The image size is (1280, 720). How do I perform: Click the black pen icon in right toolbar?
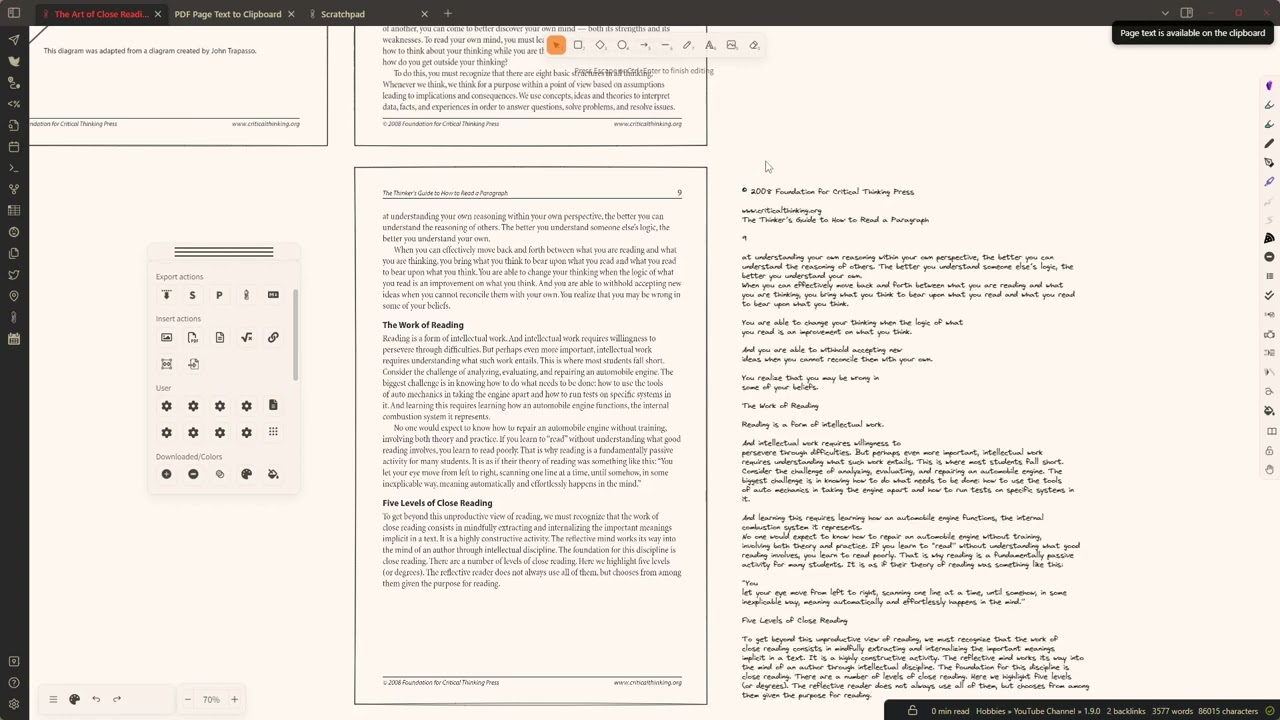tap(1269, 143)
